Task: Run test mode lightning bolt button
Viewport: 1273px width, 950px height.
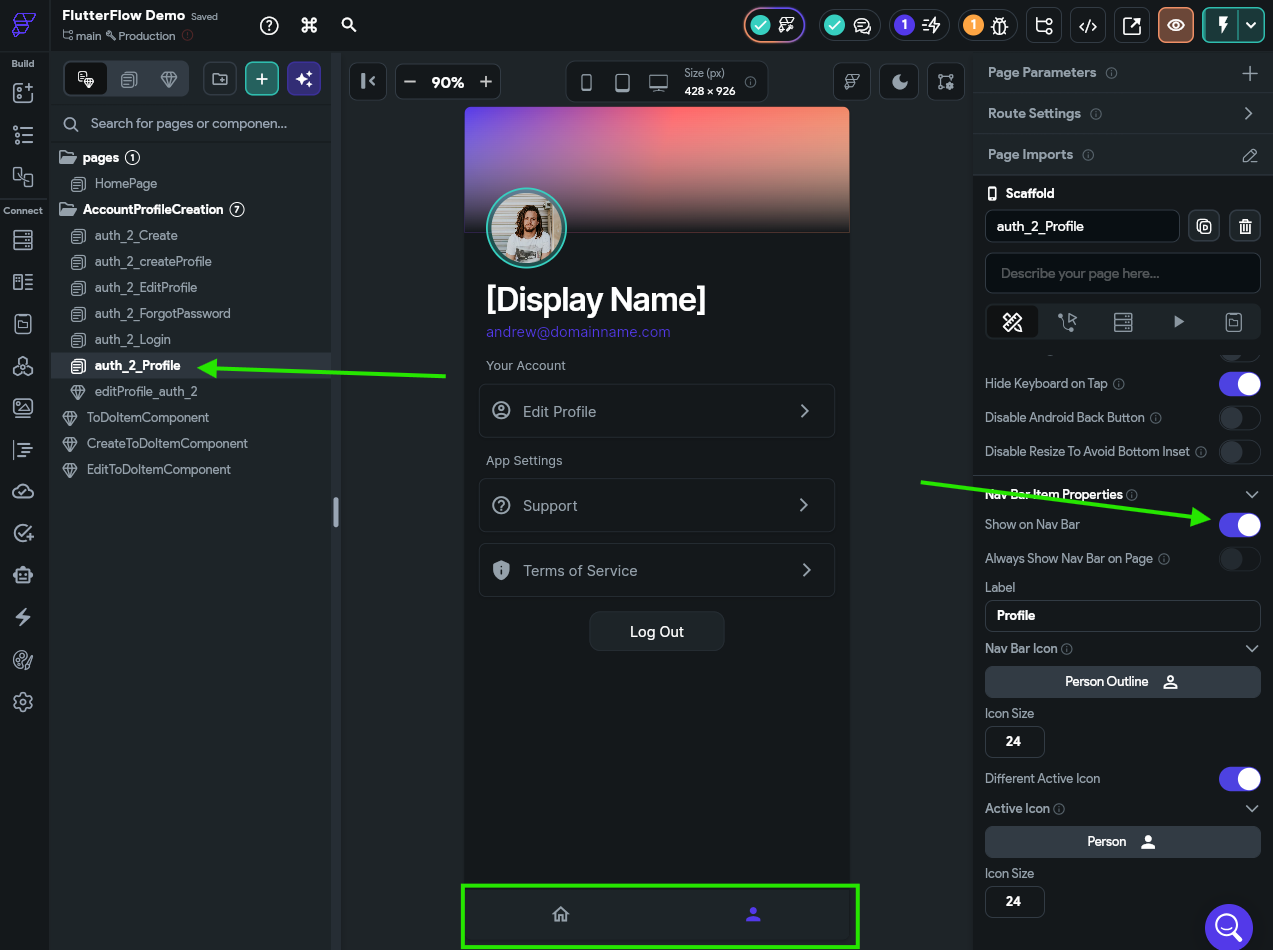Action: pyautogui.click(x=1221, y=26)
